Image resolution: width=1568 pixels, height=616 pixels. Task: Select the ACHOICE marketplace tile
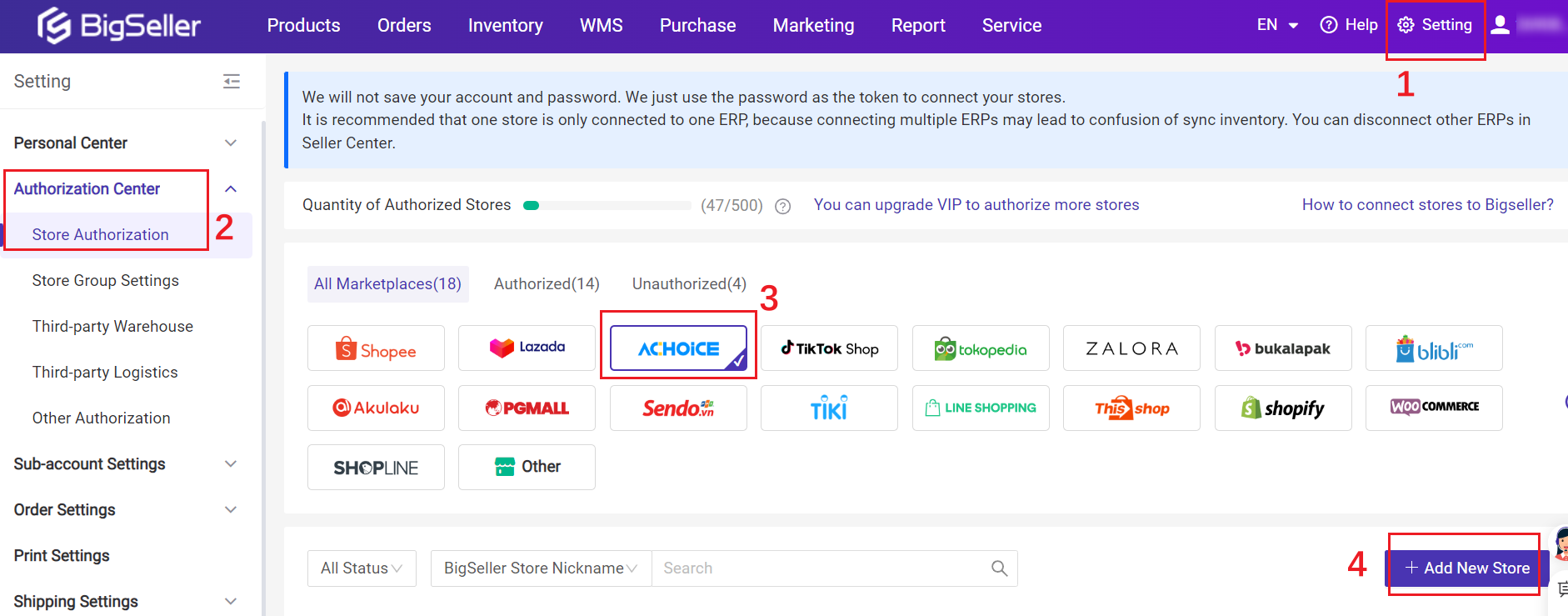pos(678,348)
